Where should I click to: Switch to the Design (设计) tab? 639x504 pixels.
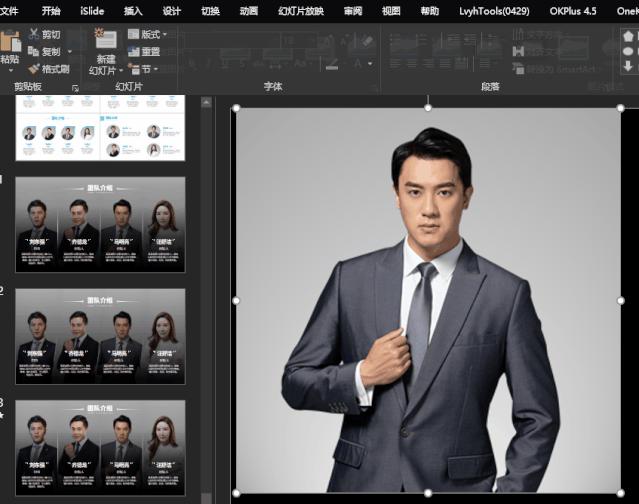pos(172,11)
